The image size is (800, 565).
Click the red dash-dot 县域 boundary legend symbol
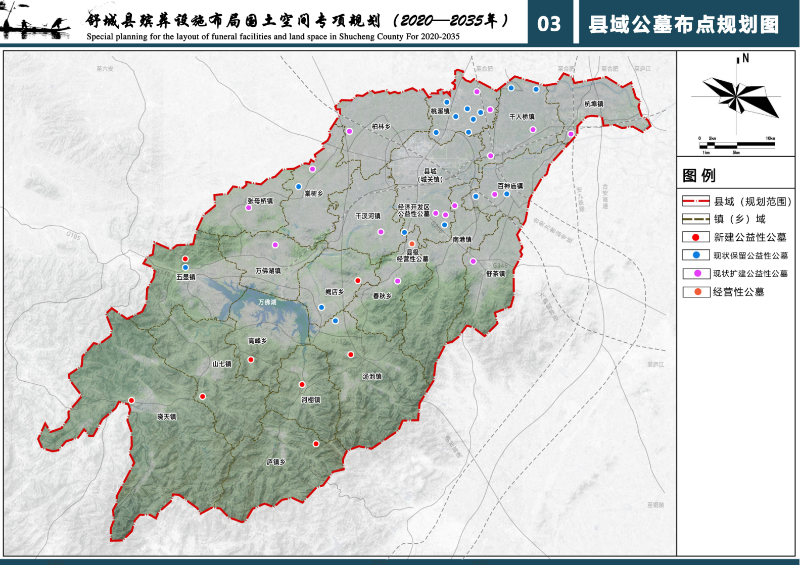pos(695,201)
